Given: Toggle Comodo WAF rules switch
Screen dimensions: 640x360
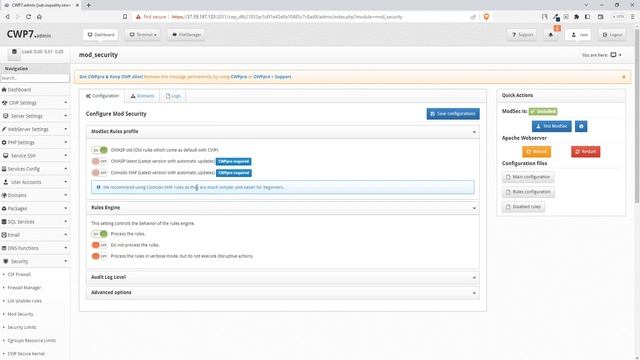Looking at the screenshot, I should click(99, 173).
